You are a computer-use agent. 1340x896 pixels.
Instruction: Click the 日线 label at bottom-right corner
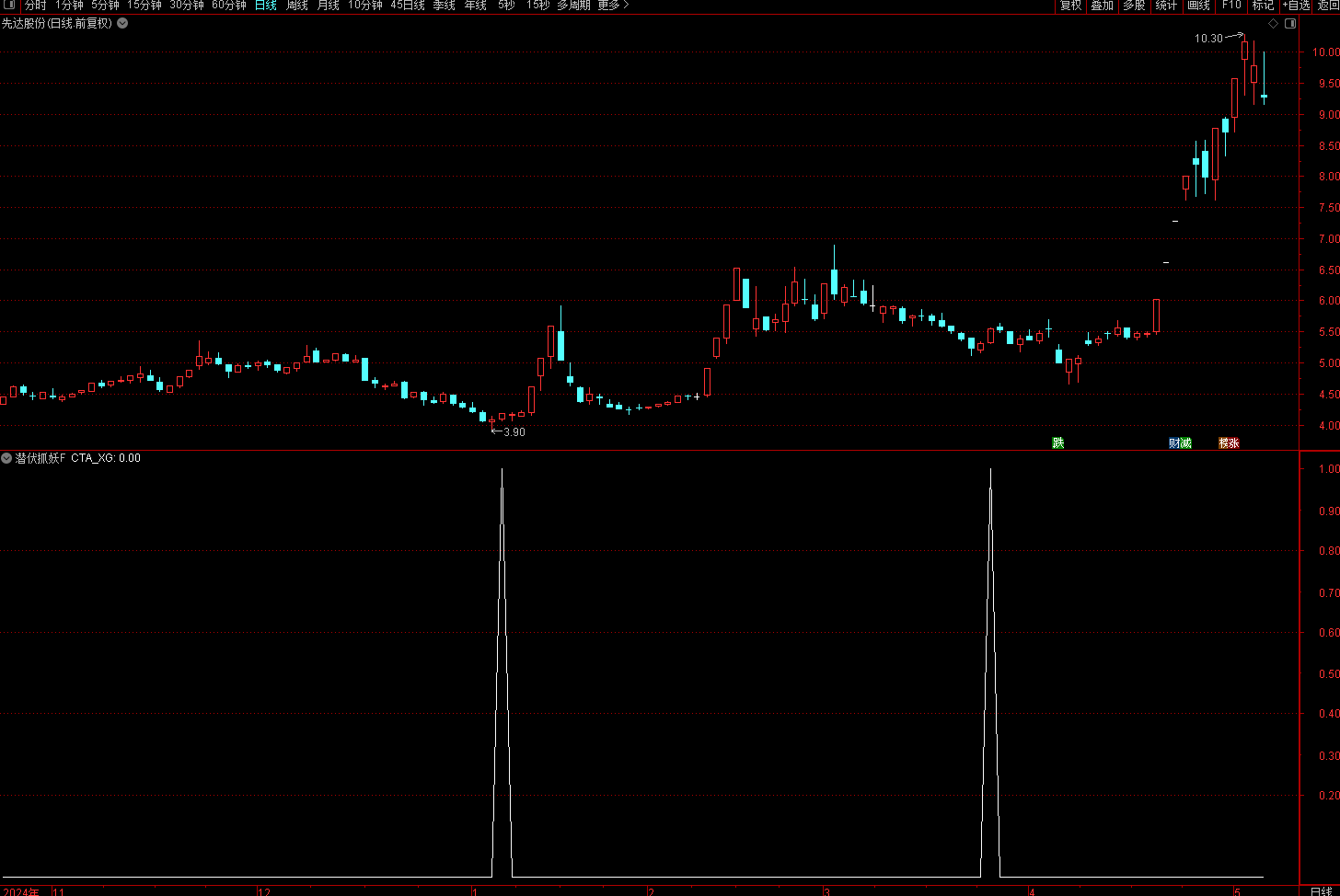tap(1321, 891)
